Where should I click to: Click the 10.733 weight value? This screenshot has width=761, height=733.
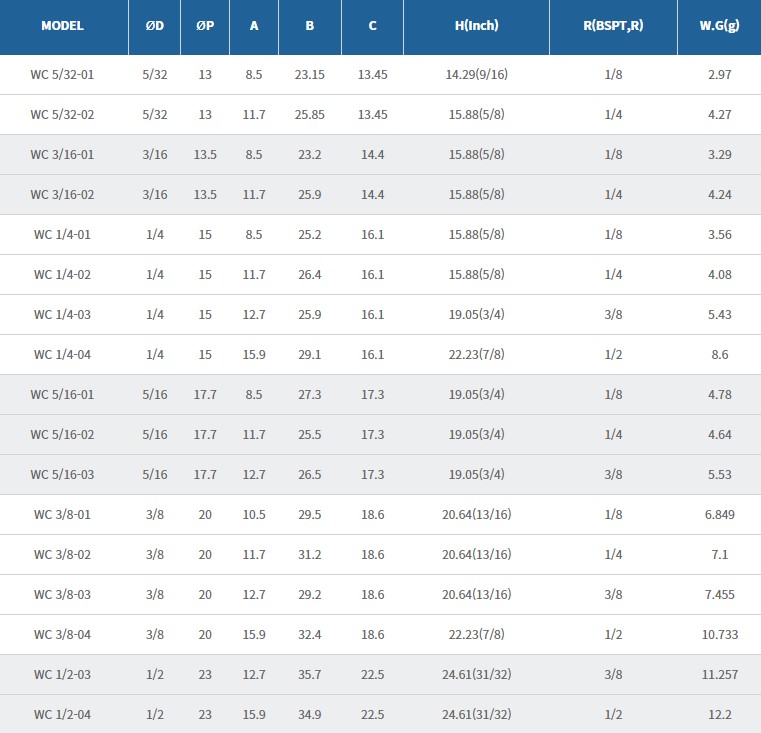click(719, 634)
